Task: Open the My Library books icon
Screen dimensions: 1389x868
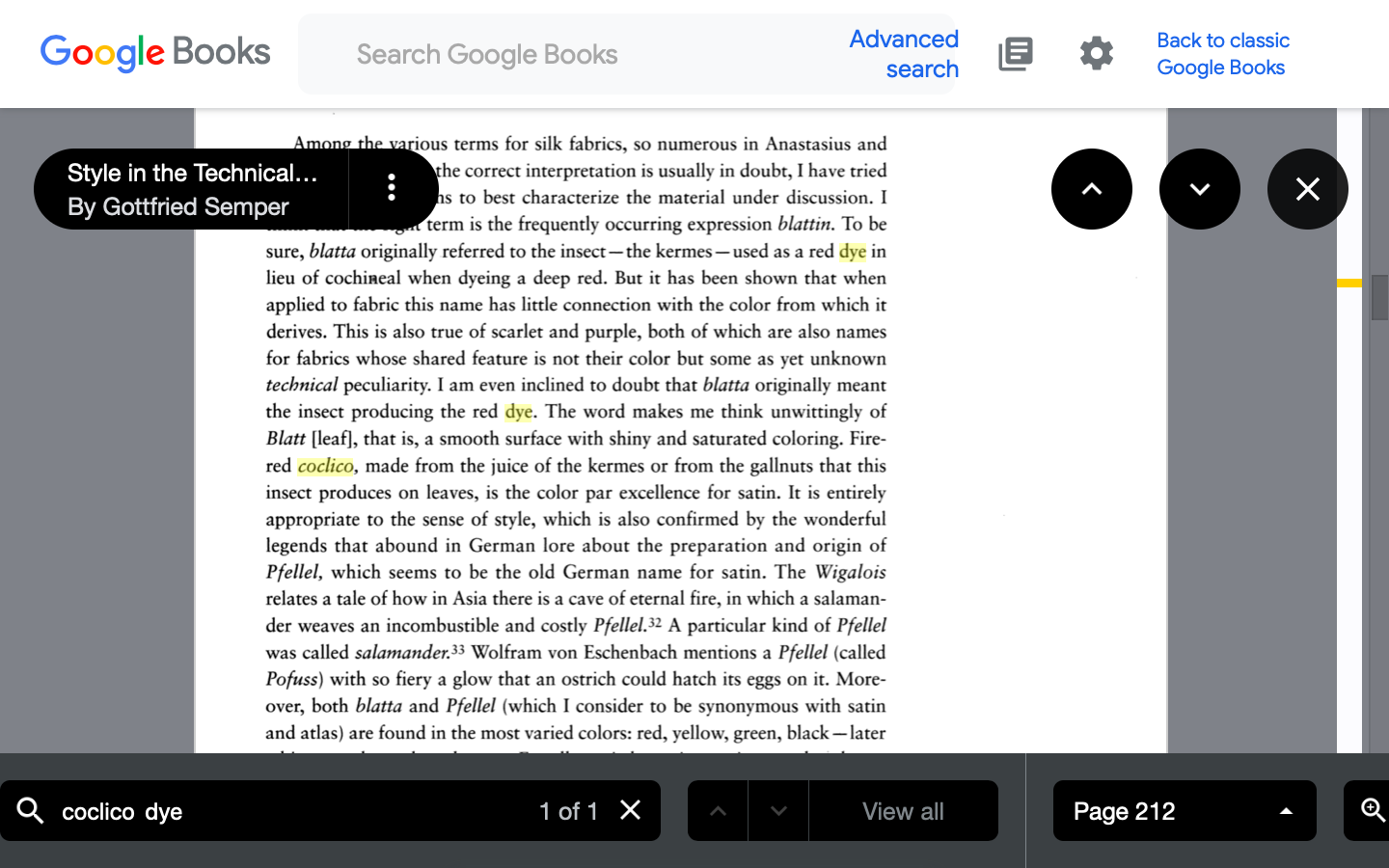Action: 1015,54
